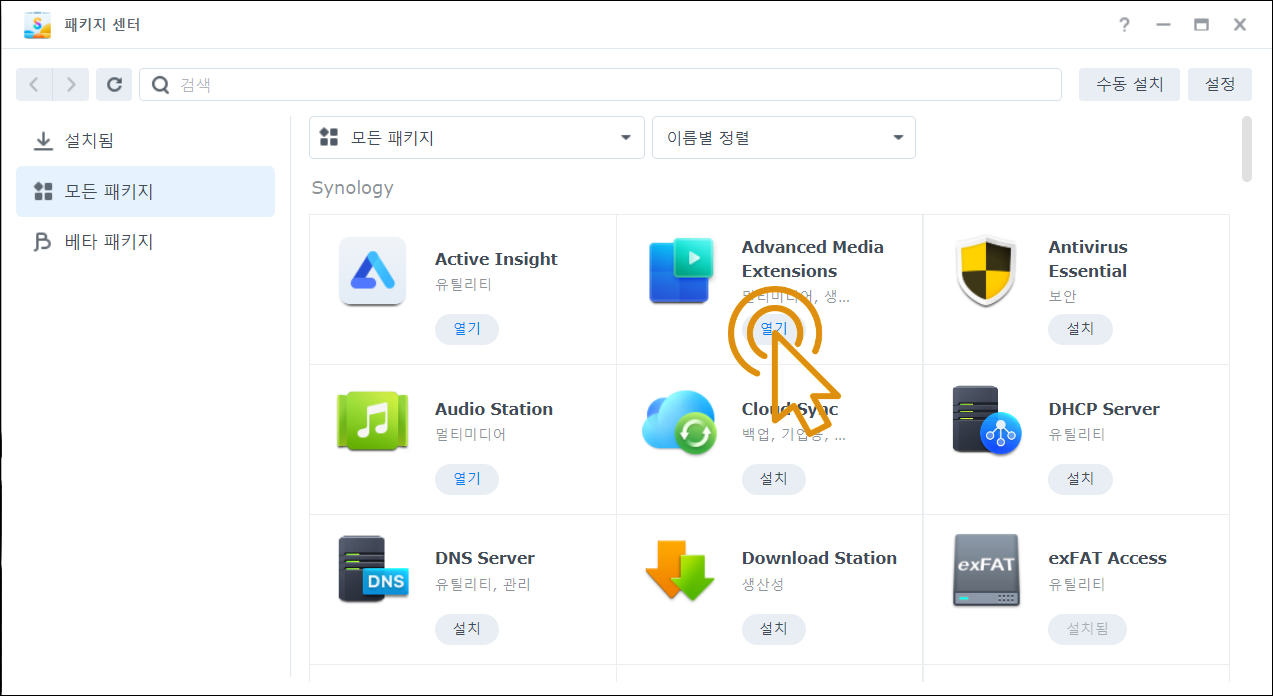
Task: Open help with the question mark icon
Action: (x=1125, y=25)
